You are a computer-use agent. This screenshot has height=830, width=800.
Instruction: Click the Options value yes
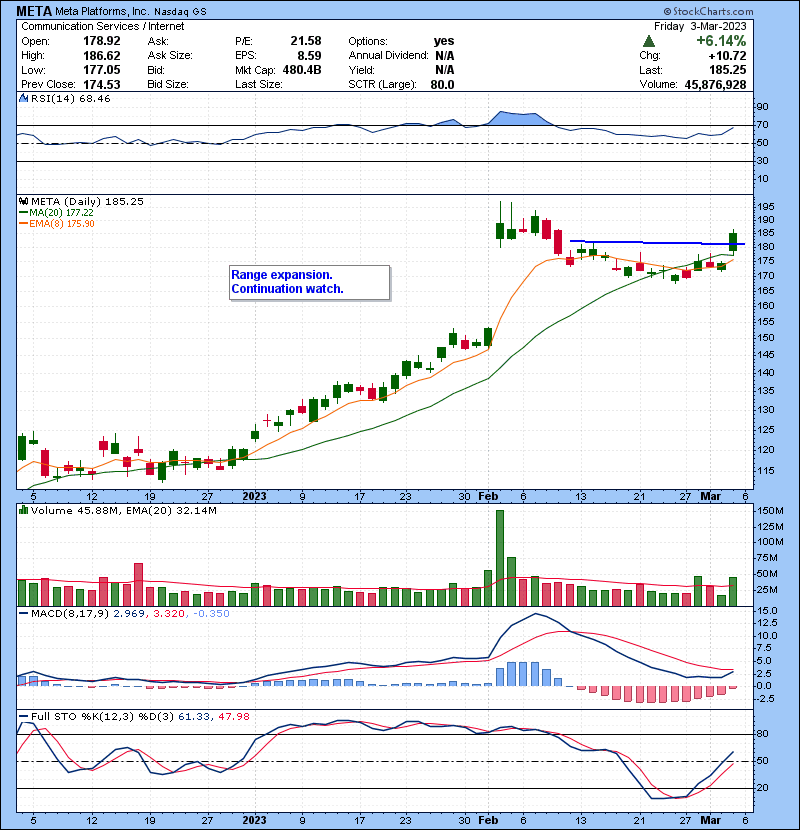coord(444,41)
